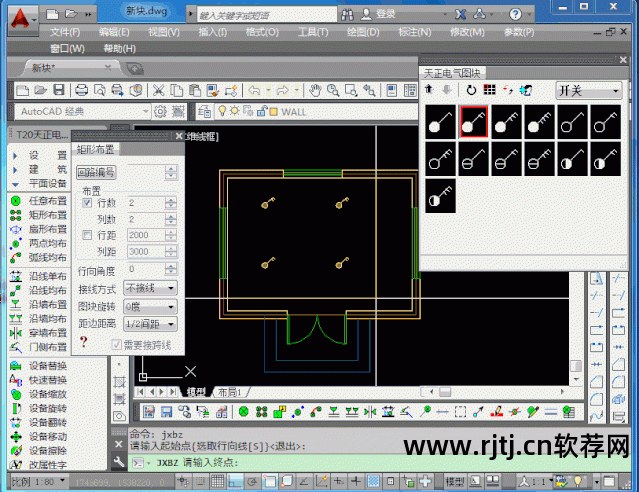The image size is (639, 492).
Task: Open the layer properties manager icon
Action: pyautogui.click(x=205, y=111)
